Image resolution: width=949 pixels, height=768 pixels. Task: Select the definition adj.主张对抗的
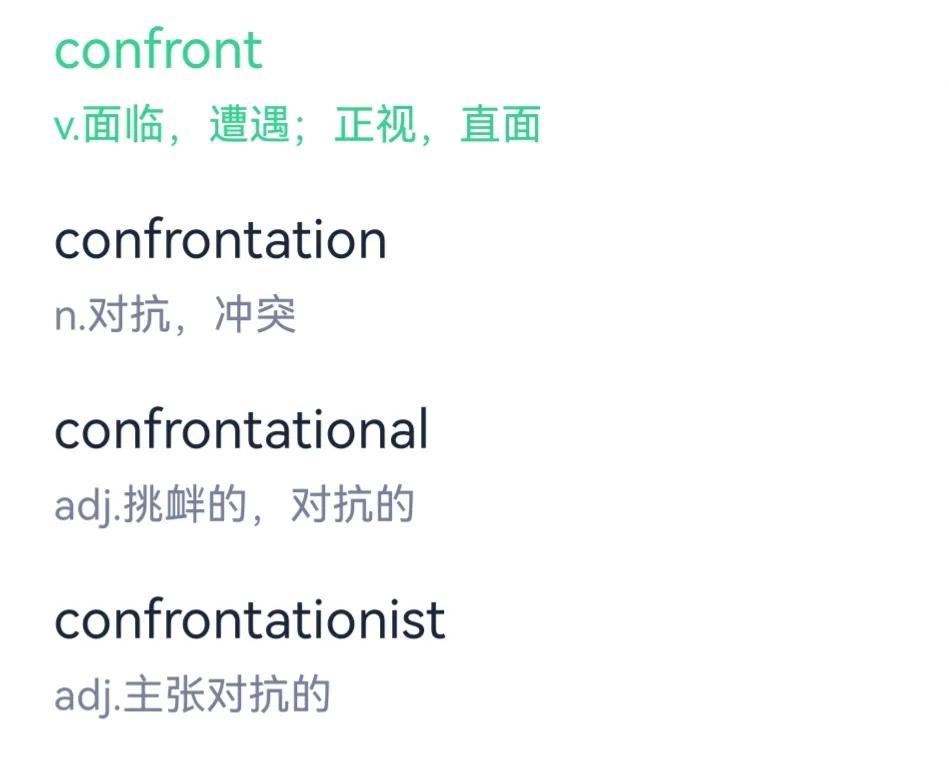192,696
